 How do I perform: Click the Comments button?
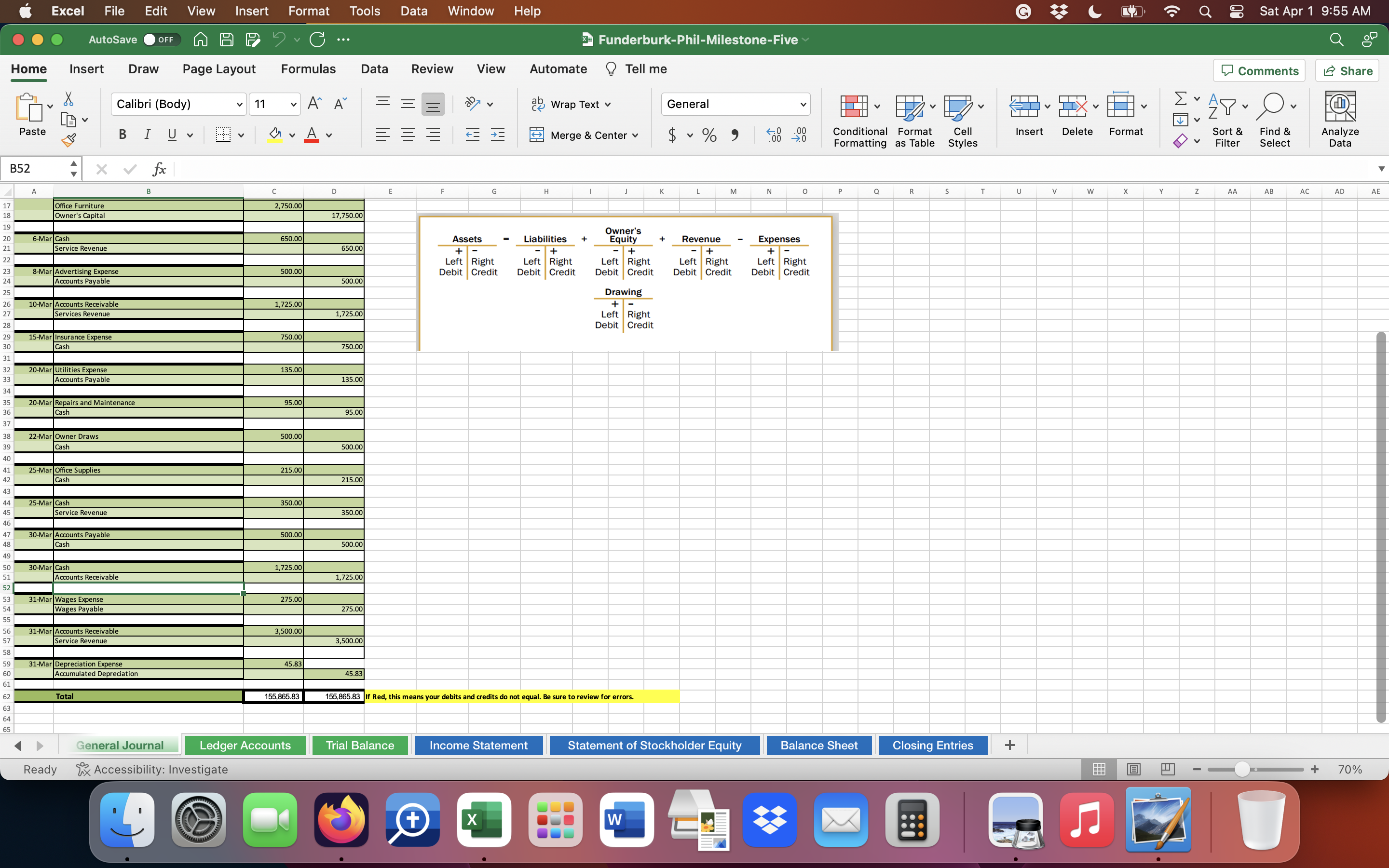1259,70
